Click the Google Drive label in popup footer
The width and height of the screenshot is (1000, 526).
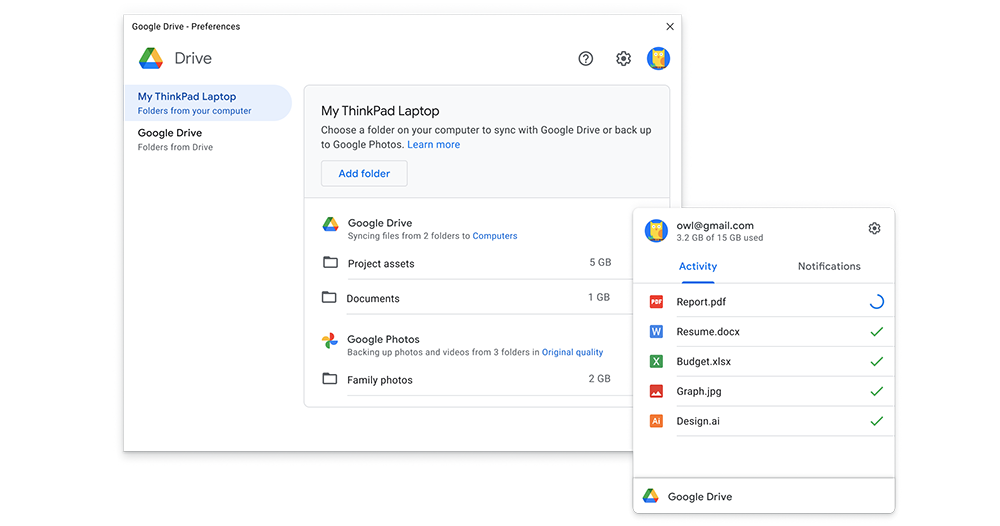click(x=700, y=497)
